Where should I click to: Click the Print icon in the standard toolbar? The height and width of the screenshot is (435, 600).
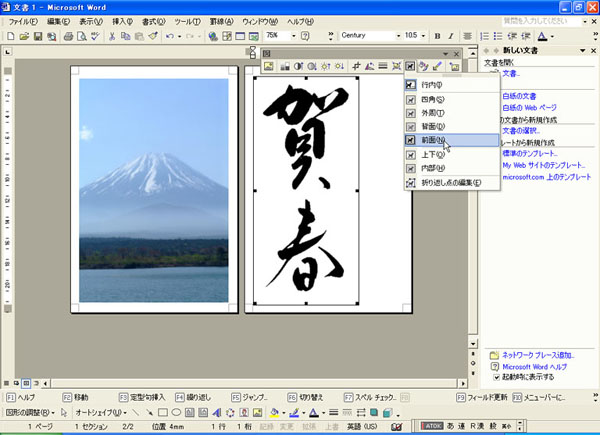tap(68, 36)
